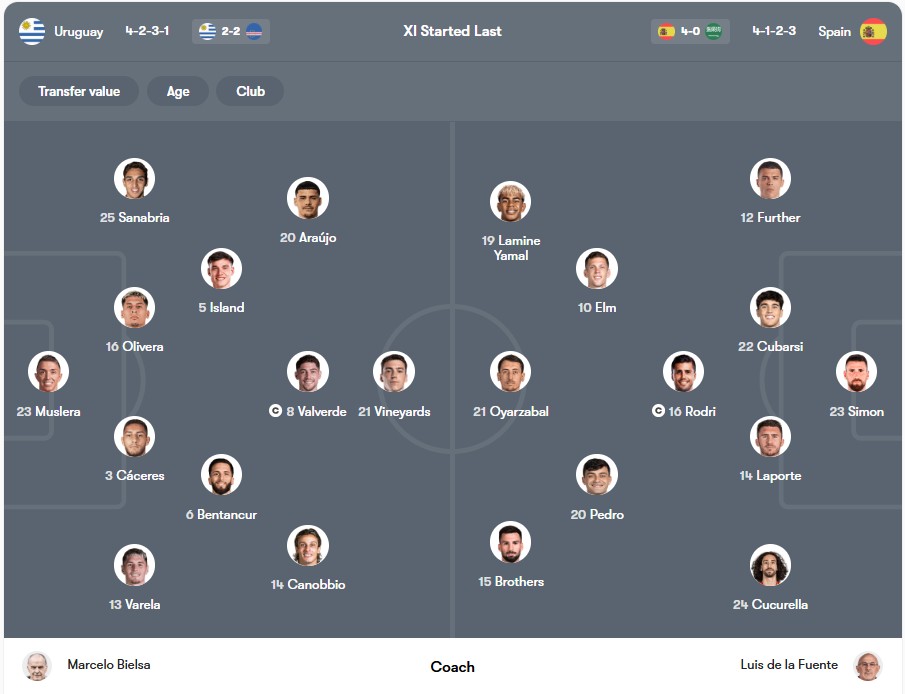This screenshot has width=905, height=694.
Task: Select goalkeeper Simon's photo
Action: (x=857, y=372)
